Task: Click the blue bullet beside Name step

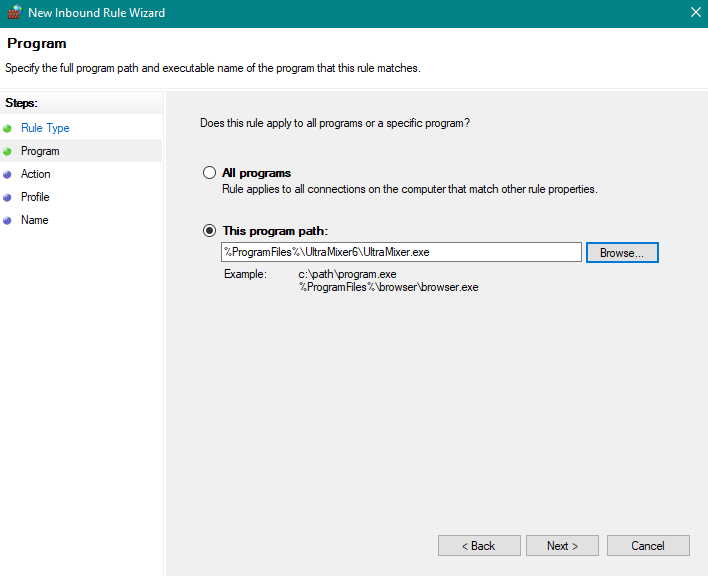Action: click(x=8, y=220)
